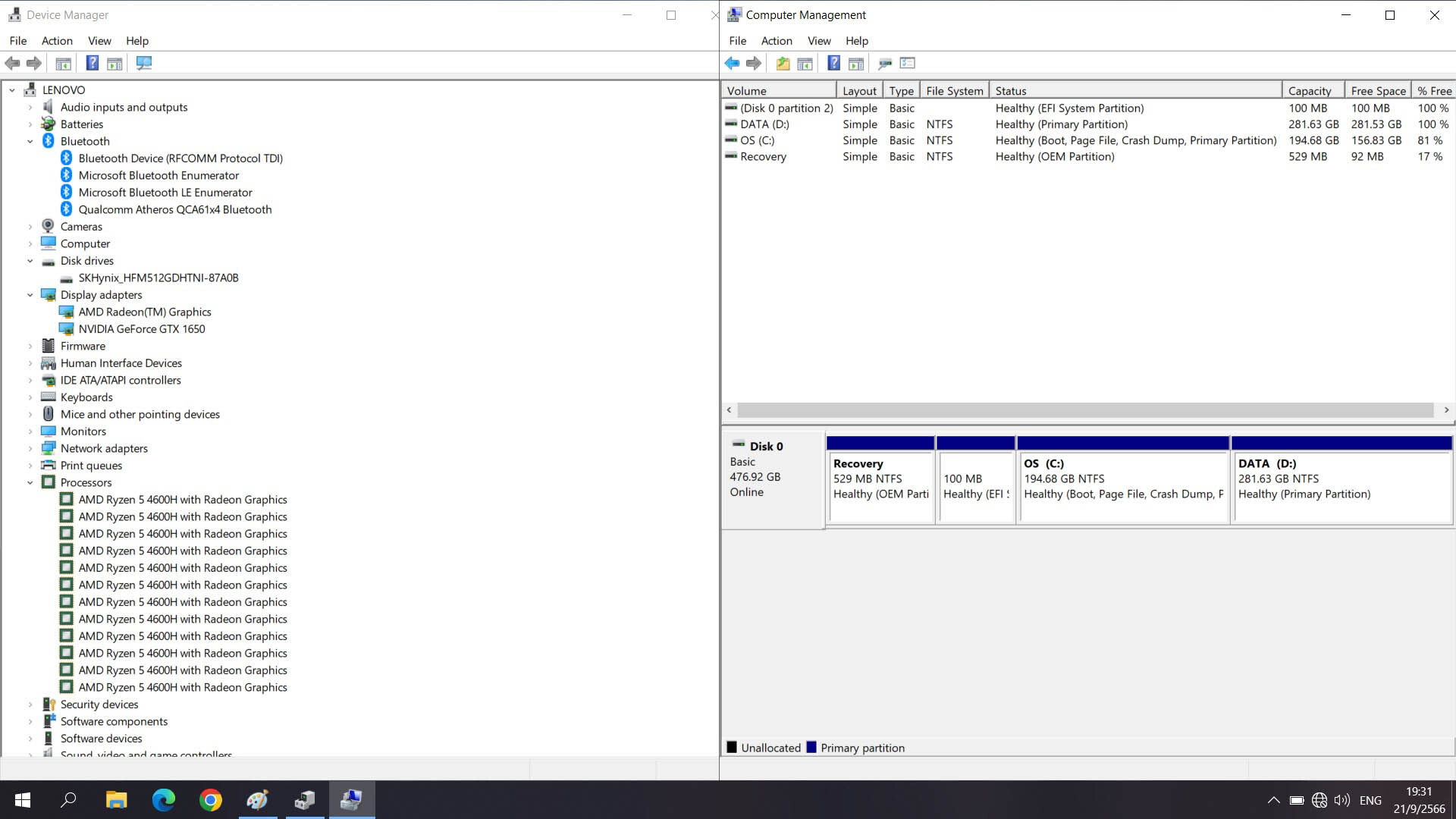1456x819 pixels.
Task: Click the Status column header
Action: point(1136,90)
